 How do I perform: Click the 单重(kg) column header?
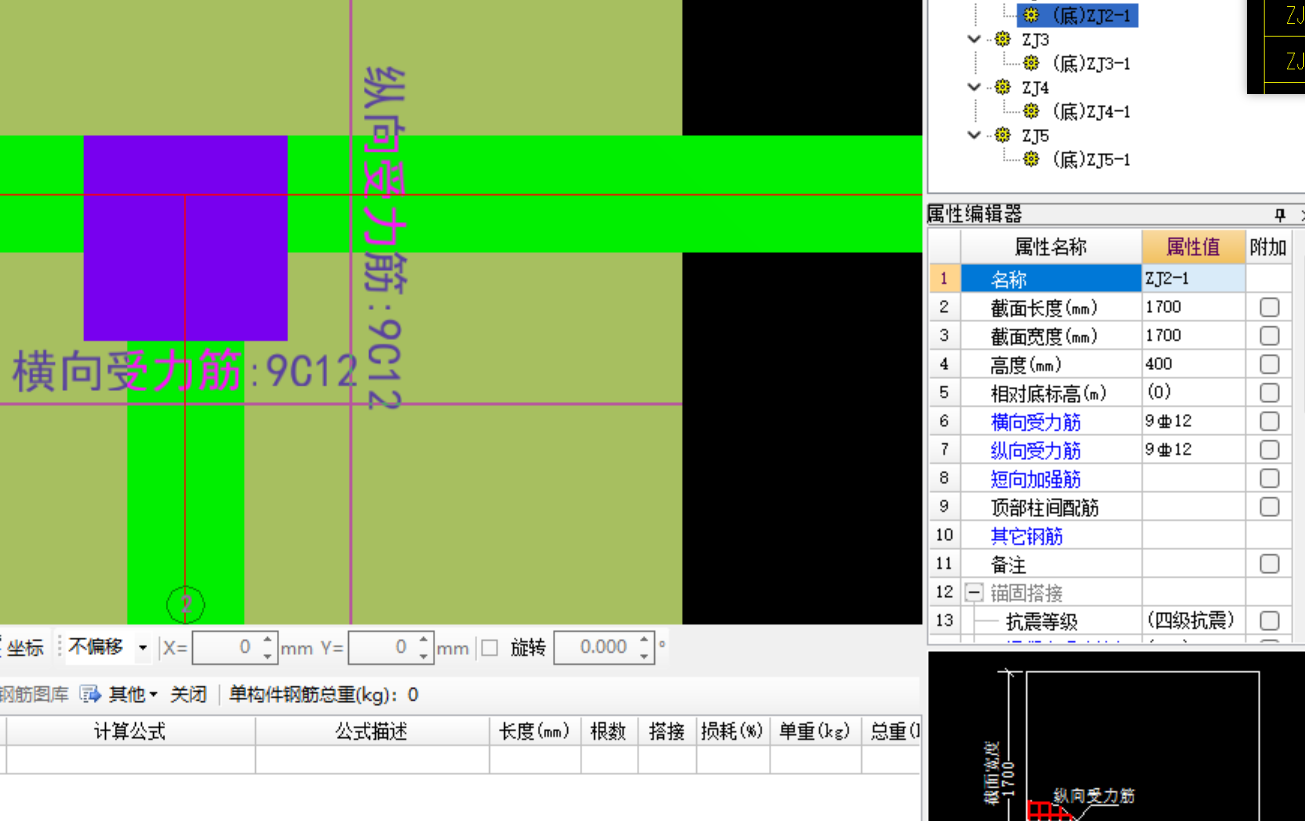pos(814,731)
